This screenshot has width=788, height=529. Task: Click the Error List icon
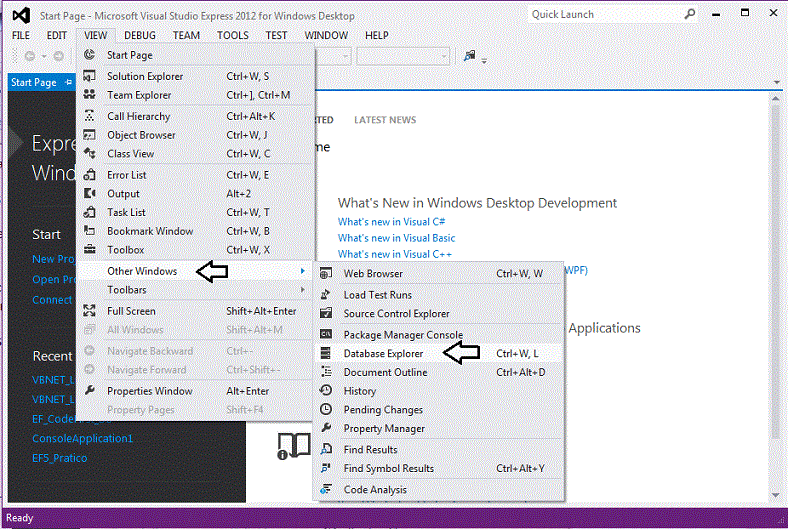(89, 175)
